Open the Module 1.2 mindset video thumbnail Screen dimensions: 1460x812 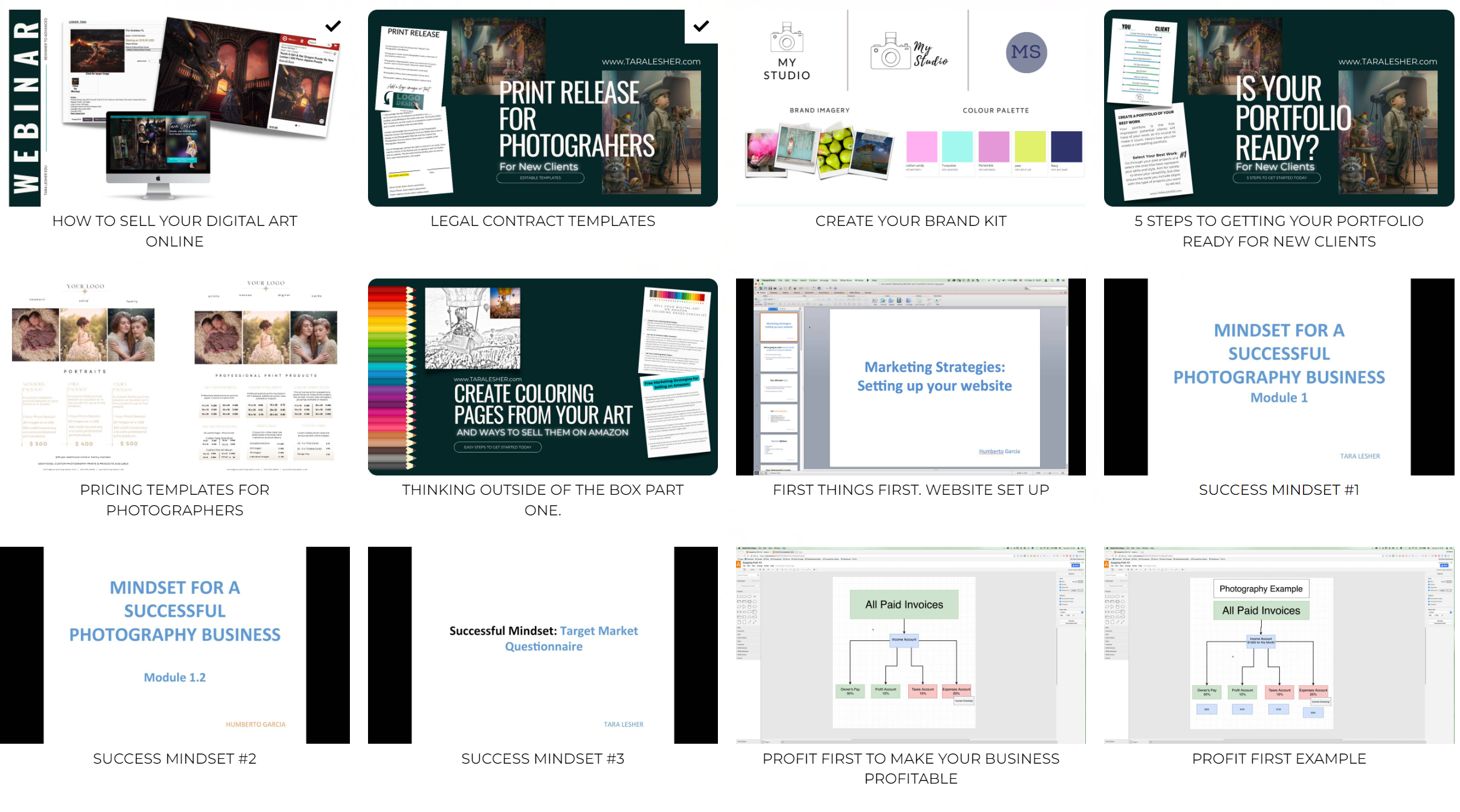(x=175, y=645)
